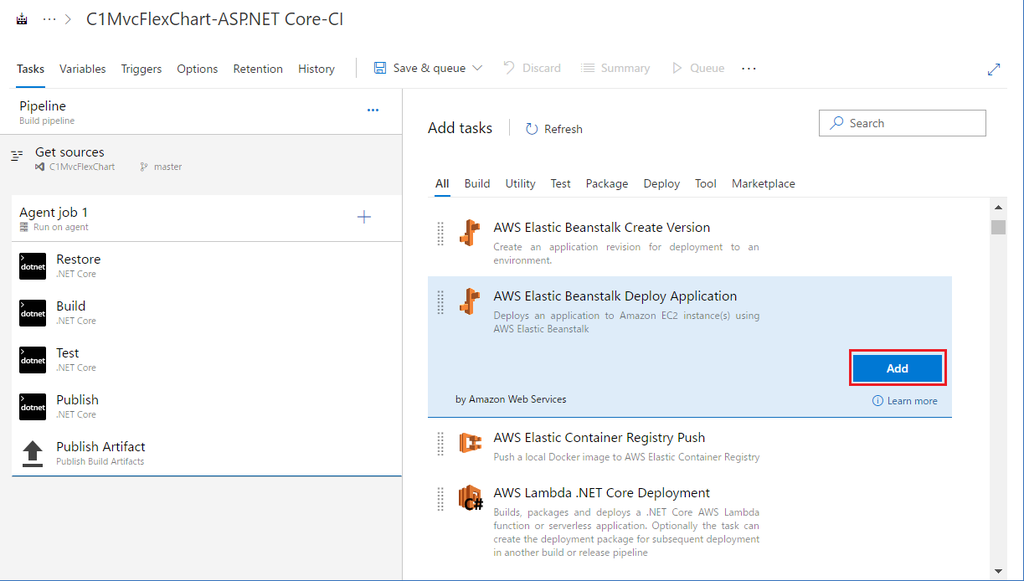Click the Publish task dotnet icon
The image size is (1024, 581).
(33, 407)
